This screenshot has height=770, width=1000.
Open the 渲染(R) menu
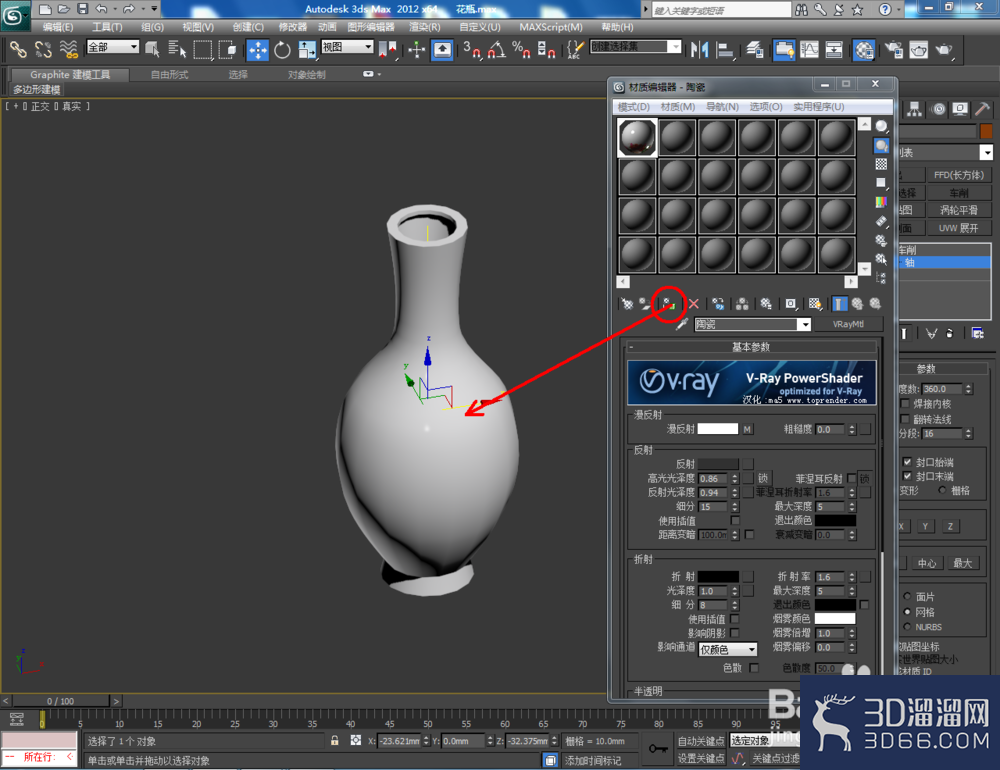click(425, 27)
